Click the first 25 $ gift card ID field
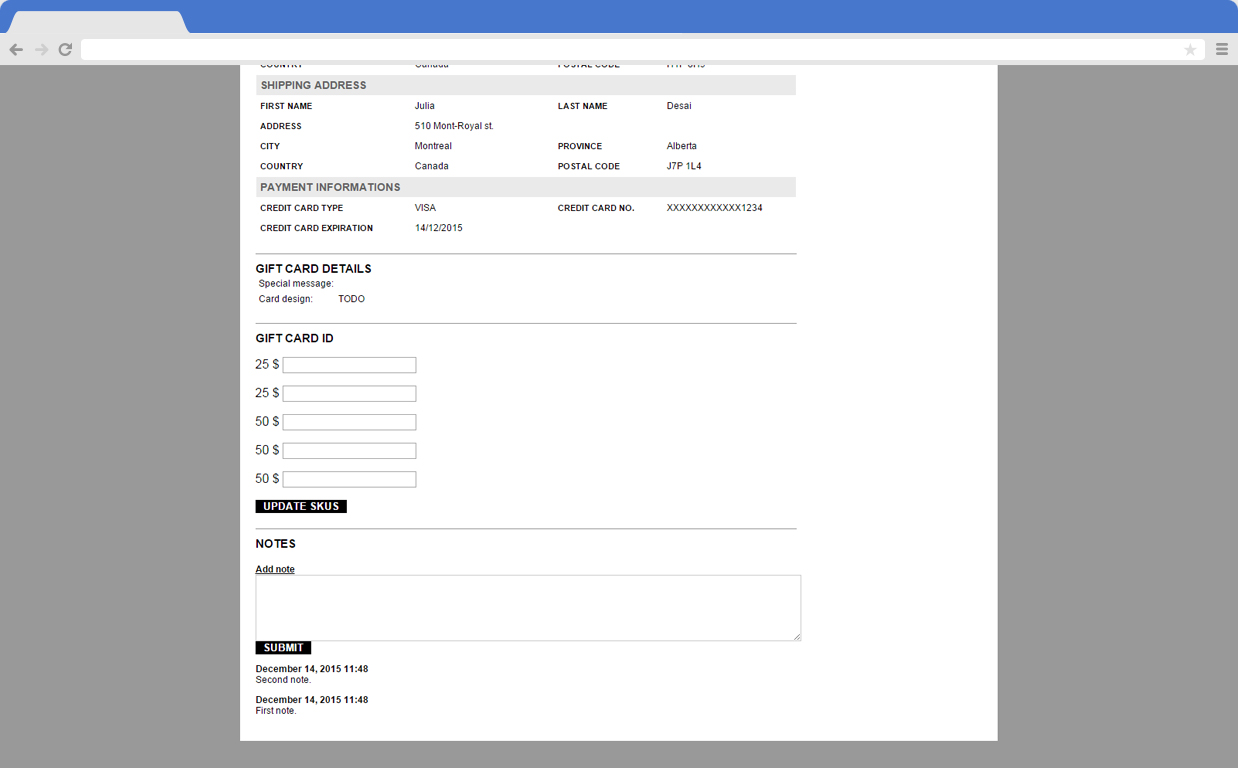The width and height of the screenshot is (1238, 768). 348,364
